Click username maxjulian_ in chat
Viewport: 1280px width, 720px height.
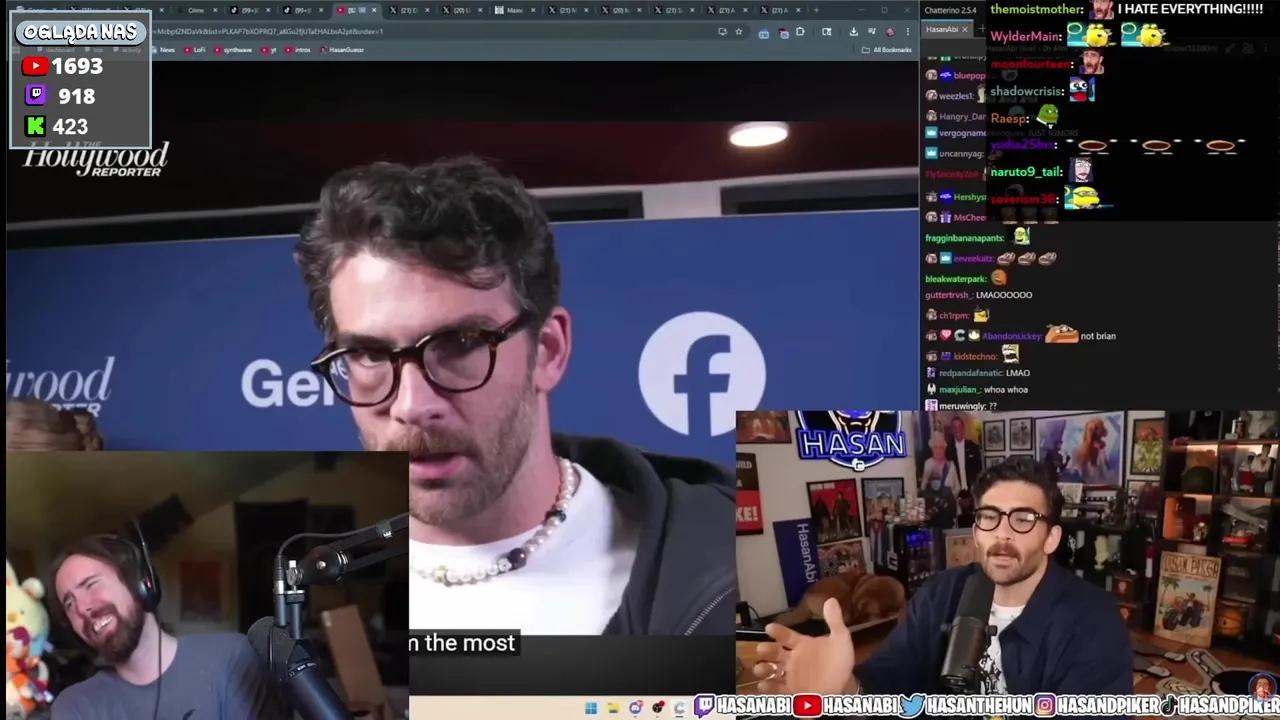click(x=958, y=390)
